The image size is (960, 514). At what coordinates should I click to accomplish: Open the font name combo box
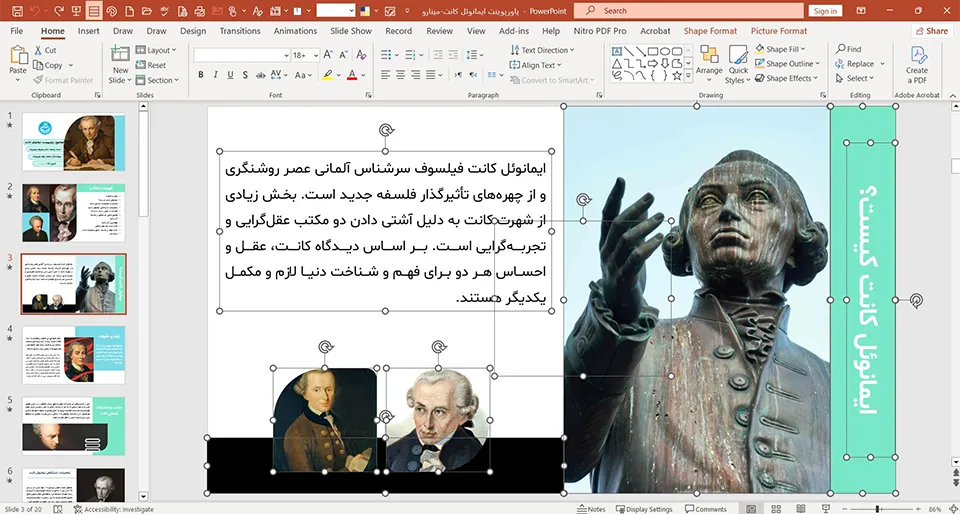[x=242, y=55]
